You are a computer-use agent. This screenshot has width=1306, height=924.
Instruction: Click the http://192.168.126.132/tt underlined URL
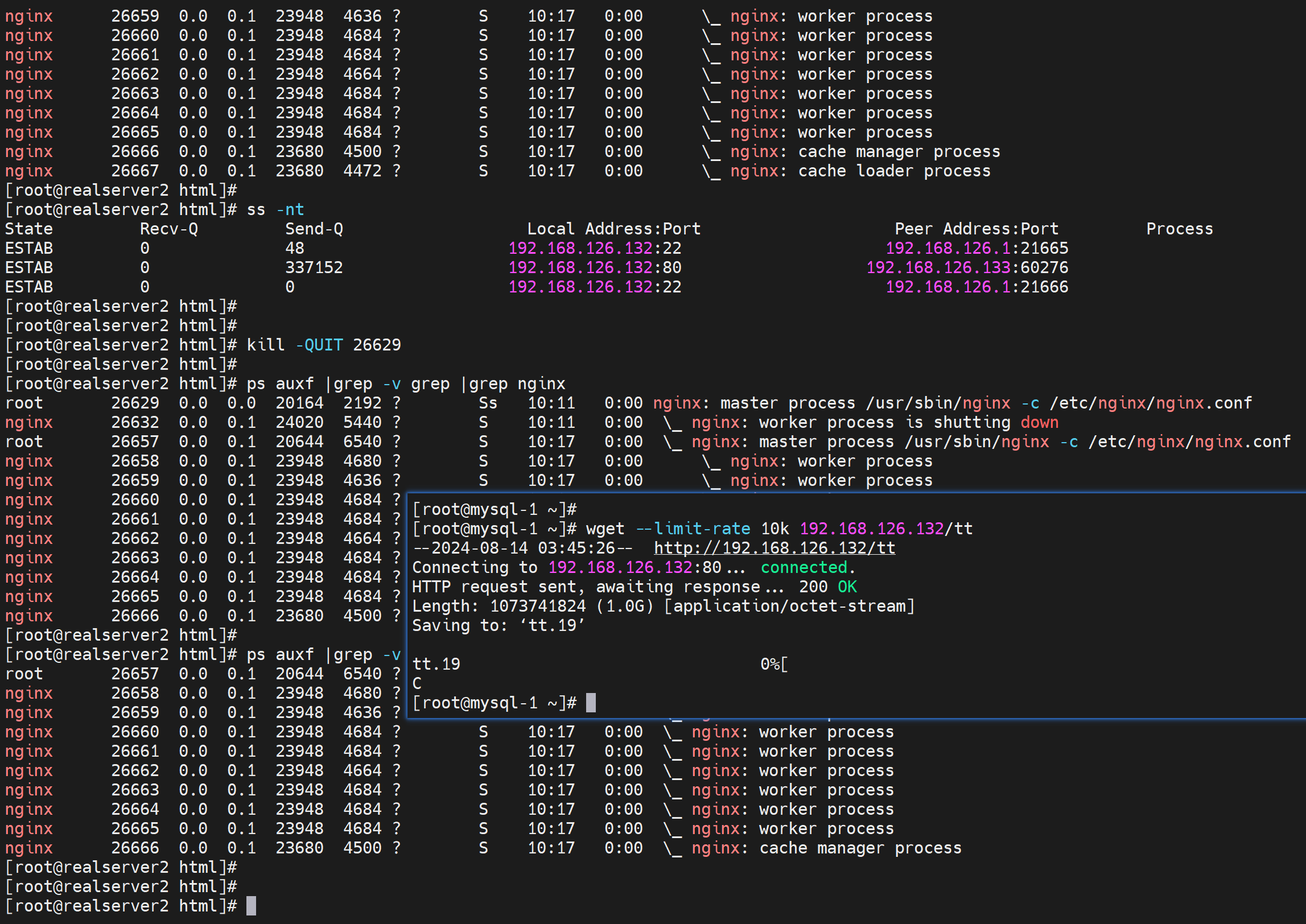[774, 548]
